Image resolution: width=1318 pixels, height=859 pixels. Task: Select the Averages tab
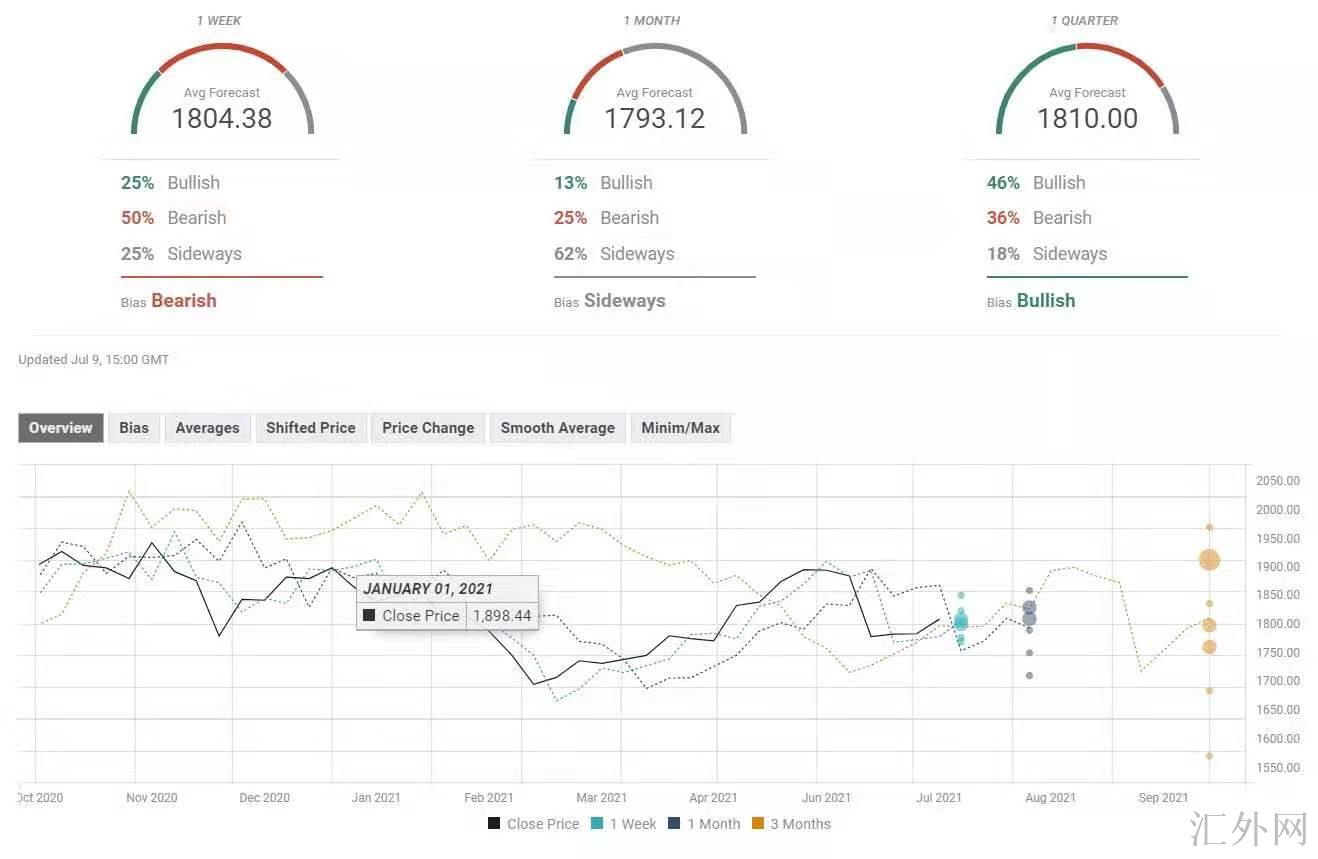207,428
